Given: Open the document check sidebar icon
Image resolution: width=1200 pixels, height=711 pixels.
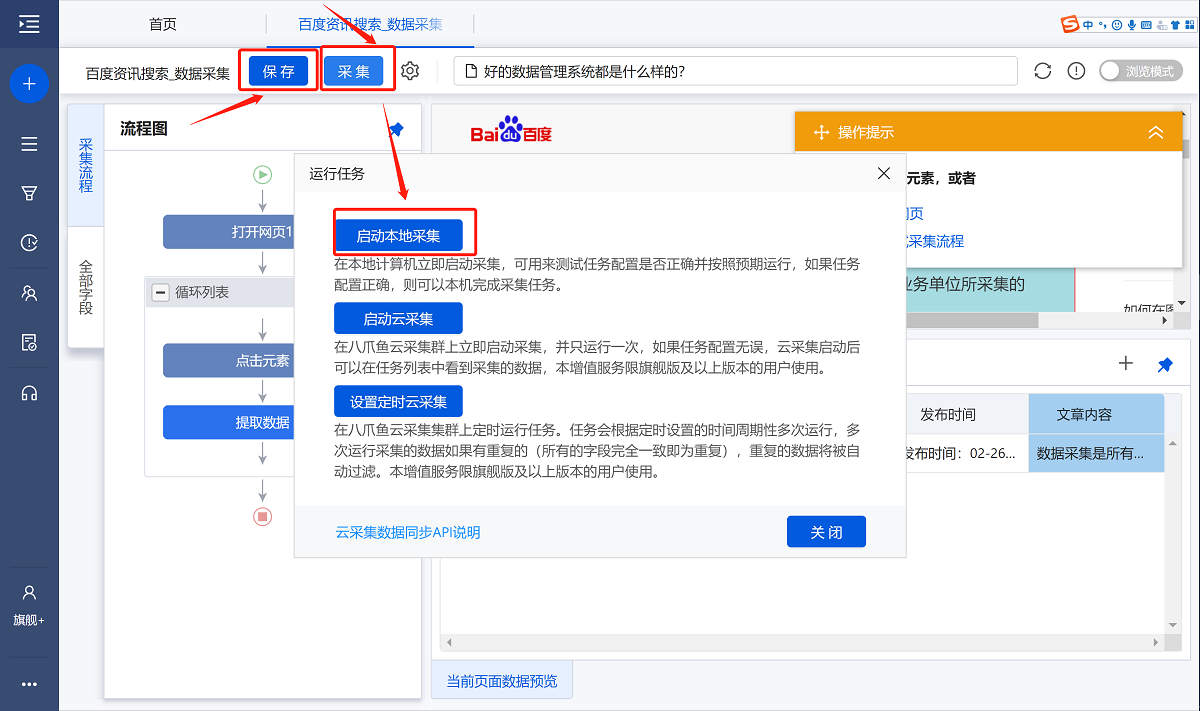Looking at the screenshot, I should [29, 343].
